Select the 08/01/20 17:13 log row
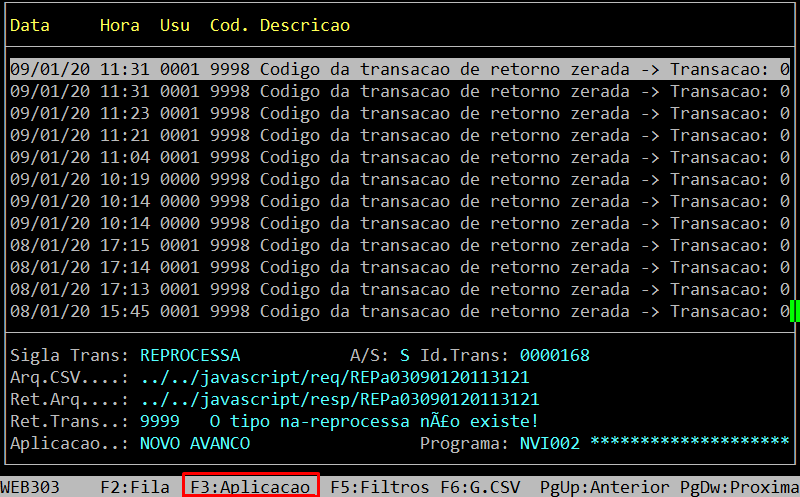 399,289
